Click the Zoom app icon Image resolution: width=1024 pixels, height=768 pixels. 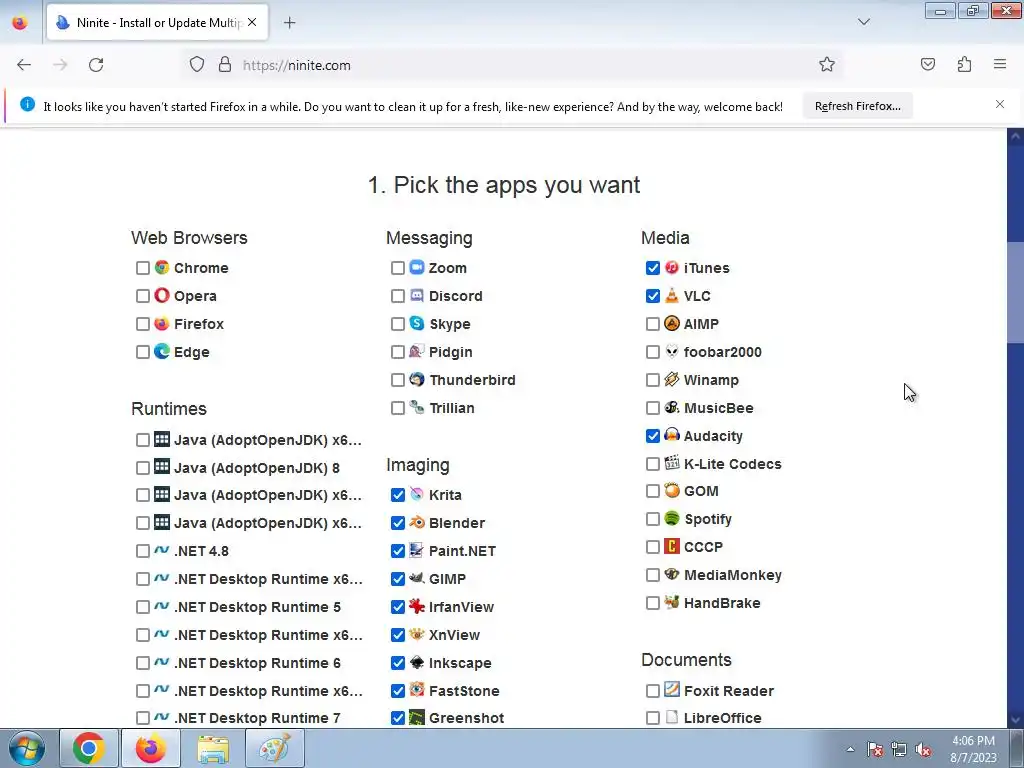pyautogui.click(x=417, y=267)
